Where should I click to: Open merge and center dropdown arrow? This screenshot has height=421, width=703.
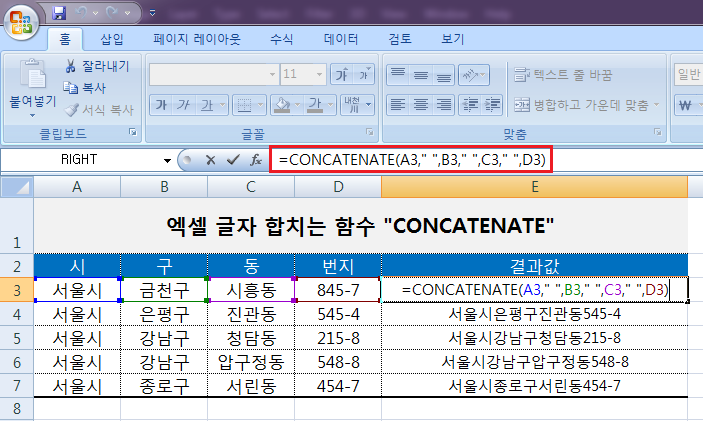click(657, 105)
